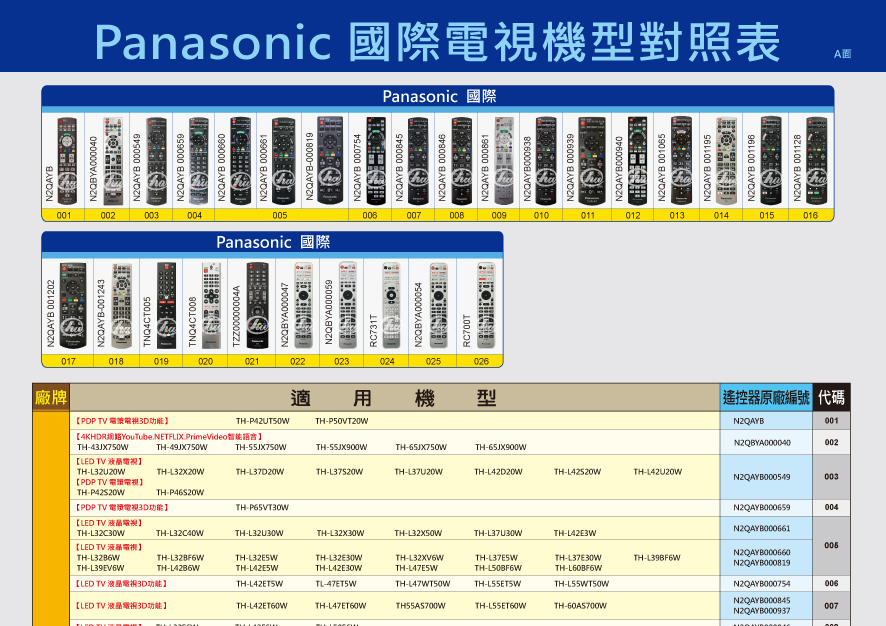The width and height of the screenshot is (886, 626).
Task: Select model "TH-43JX750W" in the table
Action: tap(103, 447)
